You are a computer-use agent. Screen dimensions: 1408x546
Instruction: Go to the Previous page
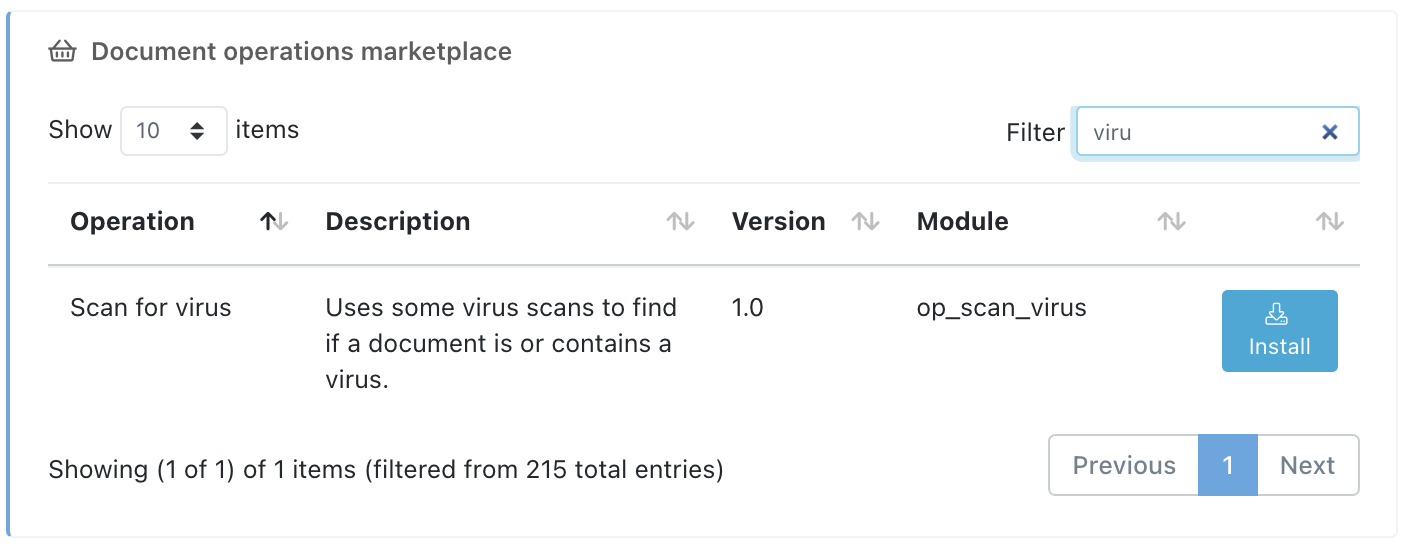point(1123,465)
